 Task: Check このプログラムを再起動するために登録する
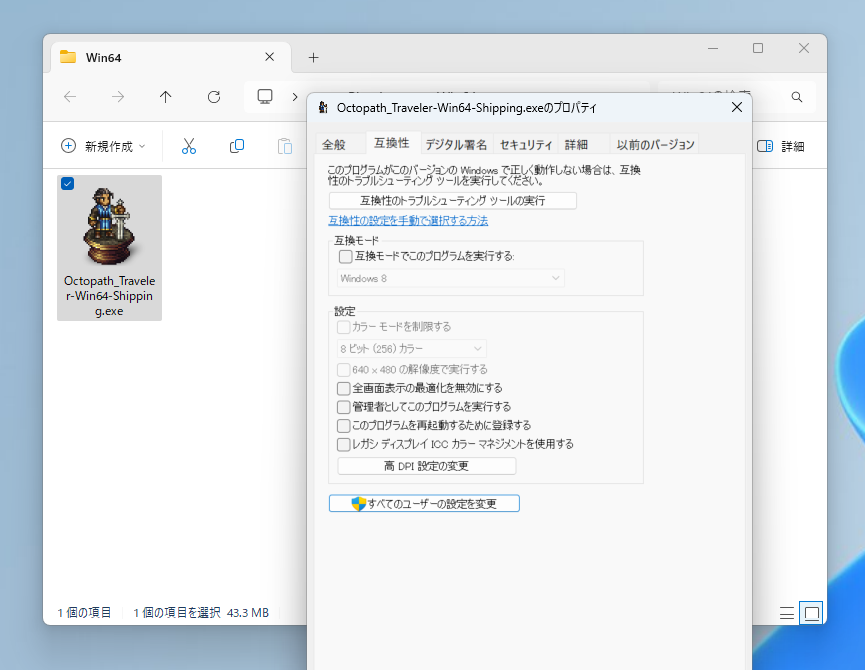pos(343,426)
